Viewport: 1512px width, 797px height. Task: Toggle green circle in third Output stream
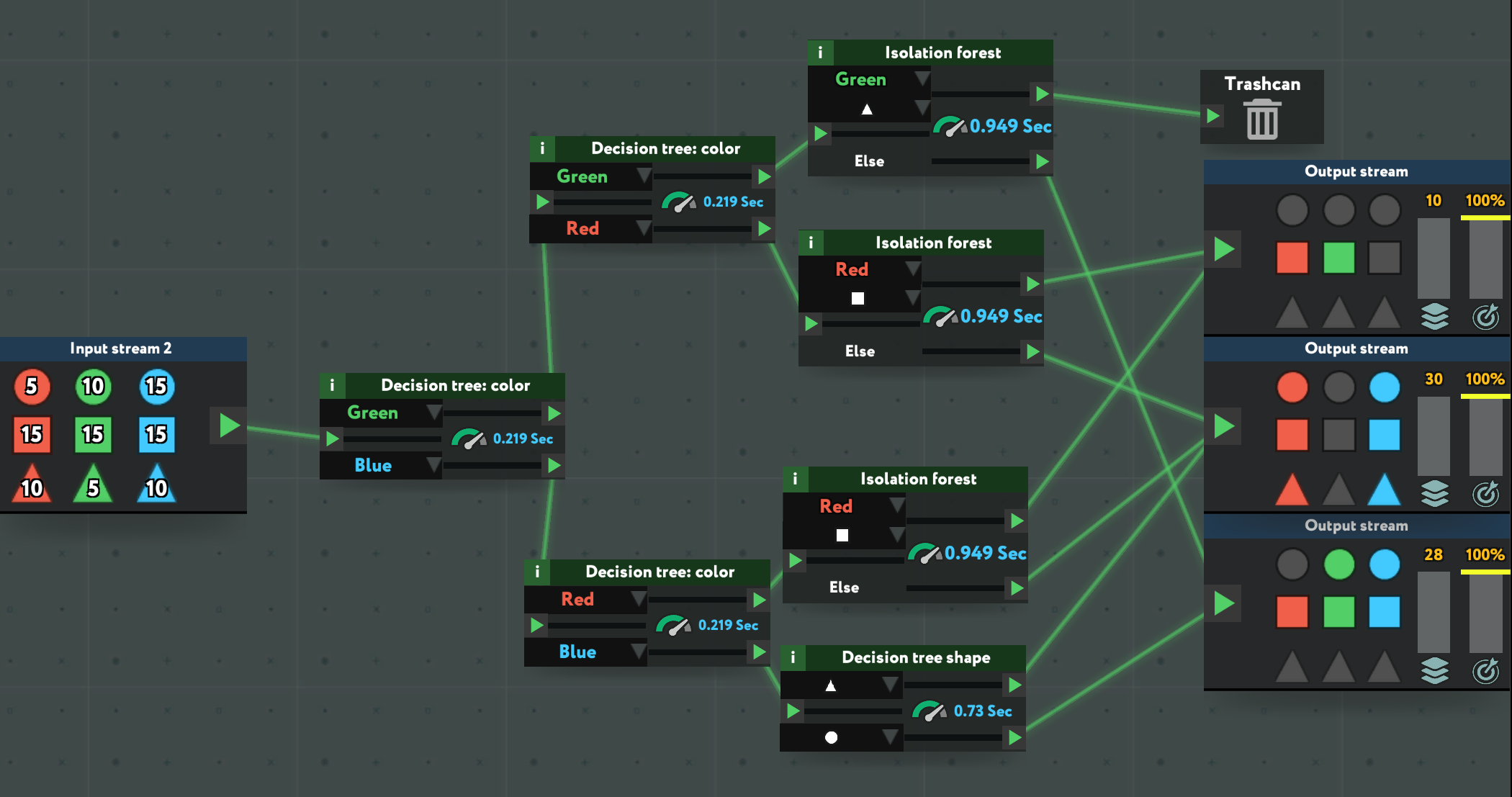point(1338,564)
